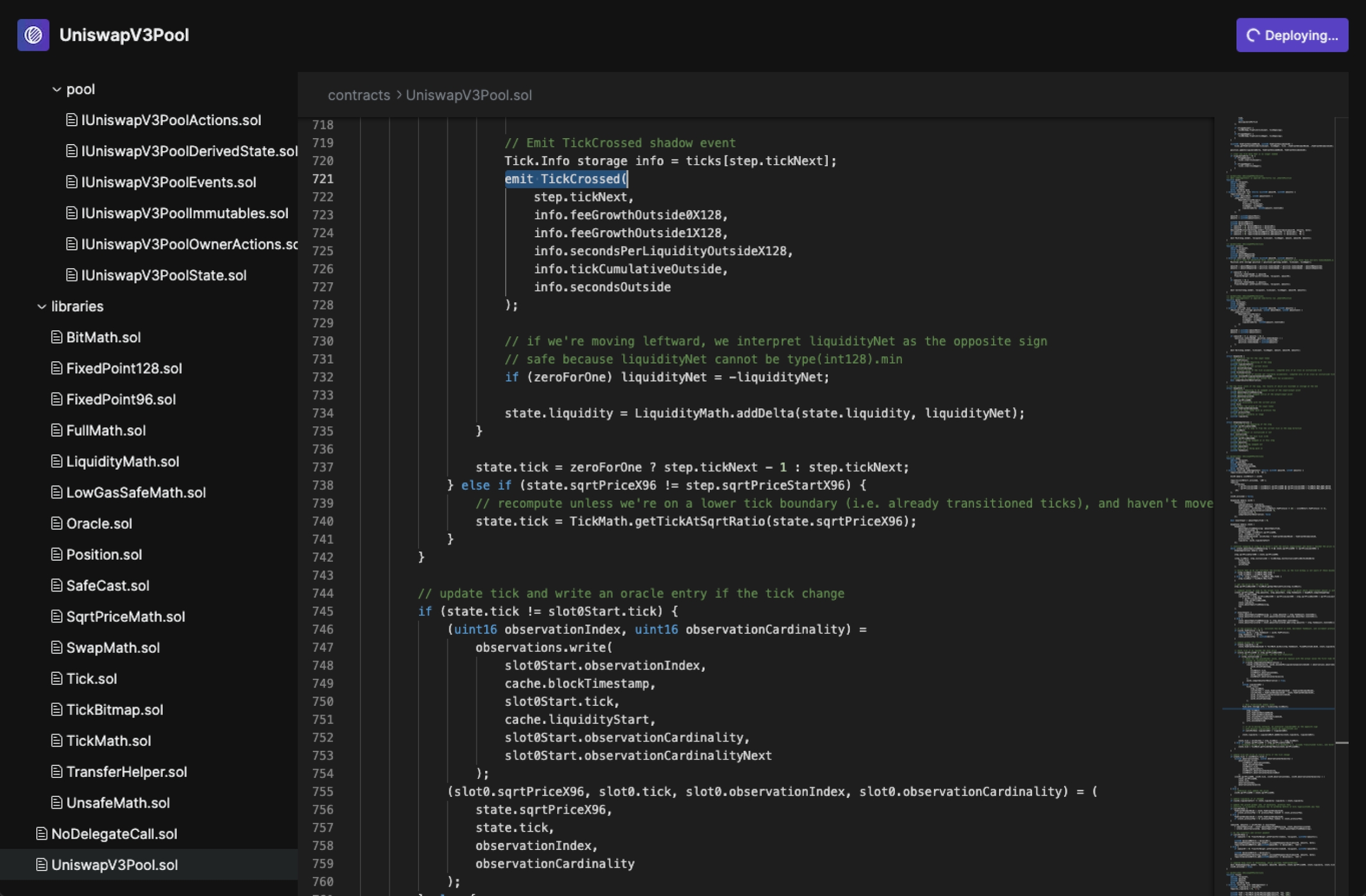
Task: Collapse the libraries folder chevron
Action: (x=42, y=306)
